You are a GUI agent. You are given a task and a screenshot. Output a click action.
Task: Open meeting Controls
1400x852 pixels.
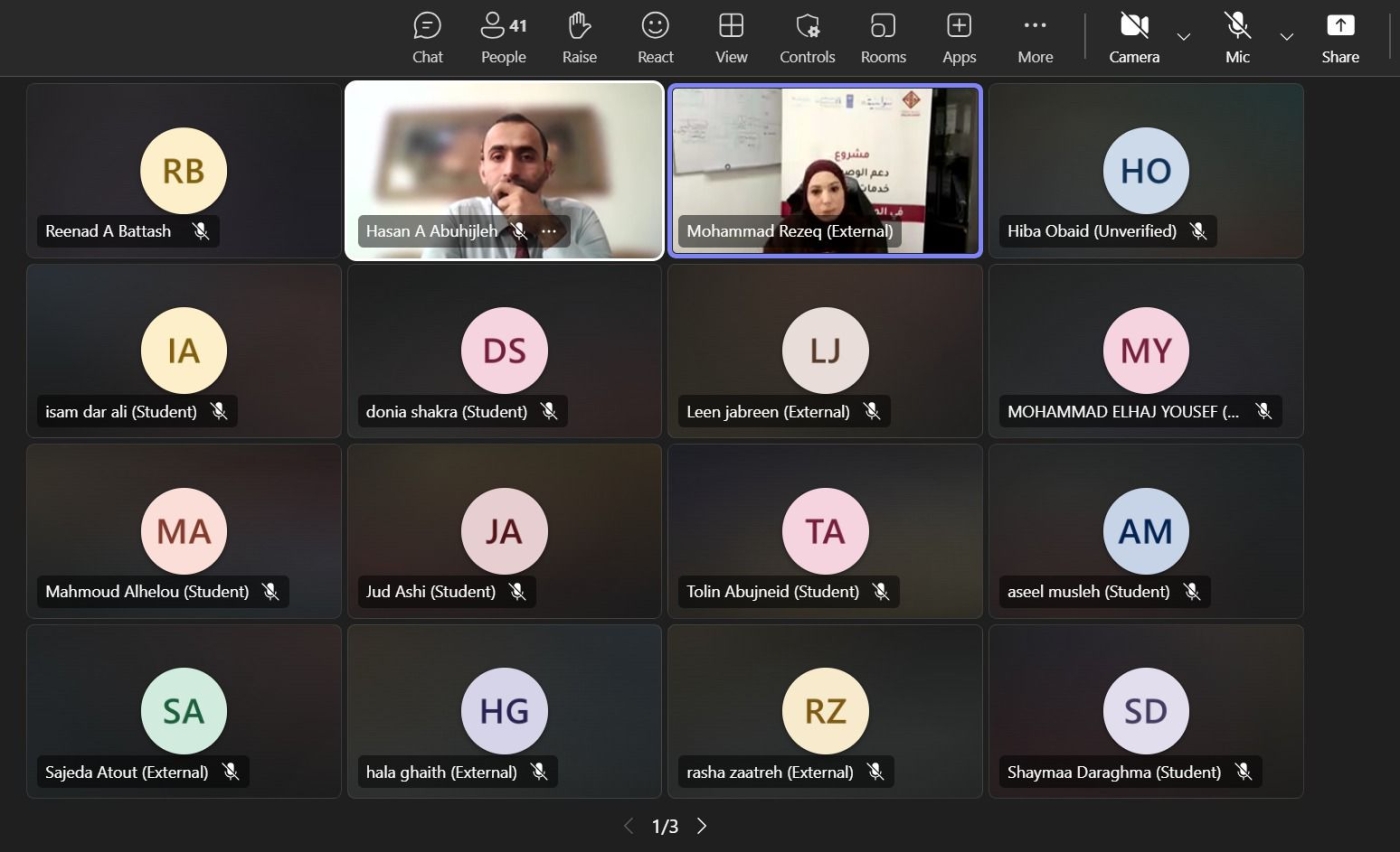807,38
